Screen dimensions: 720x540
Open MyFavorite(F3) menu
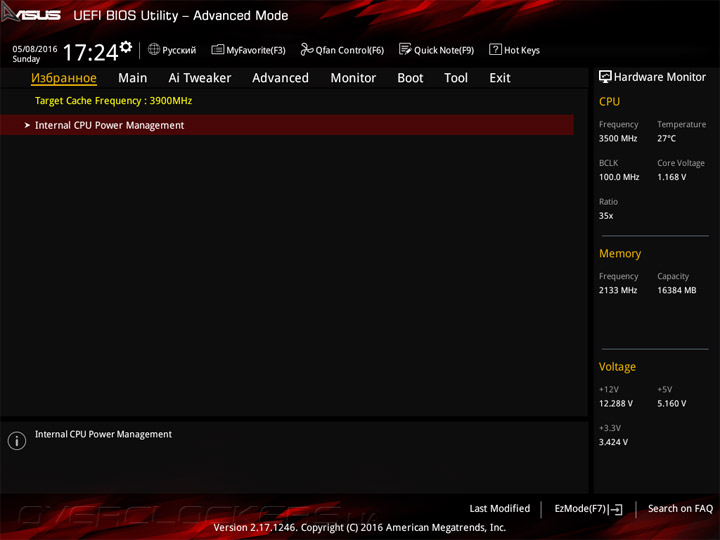point(248,50)
